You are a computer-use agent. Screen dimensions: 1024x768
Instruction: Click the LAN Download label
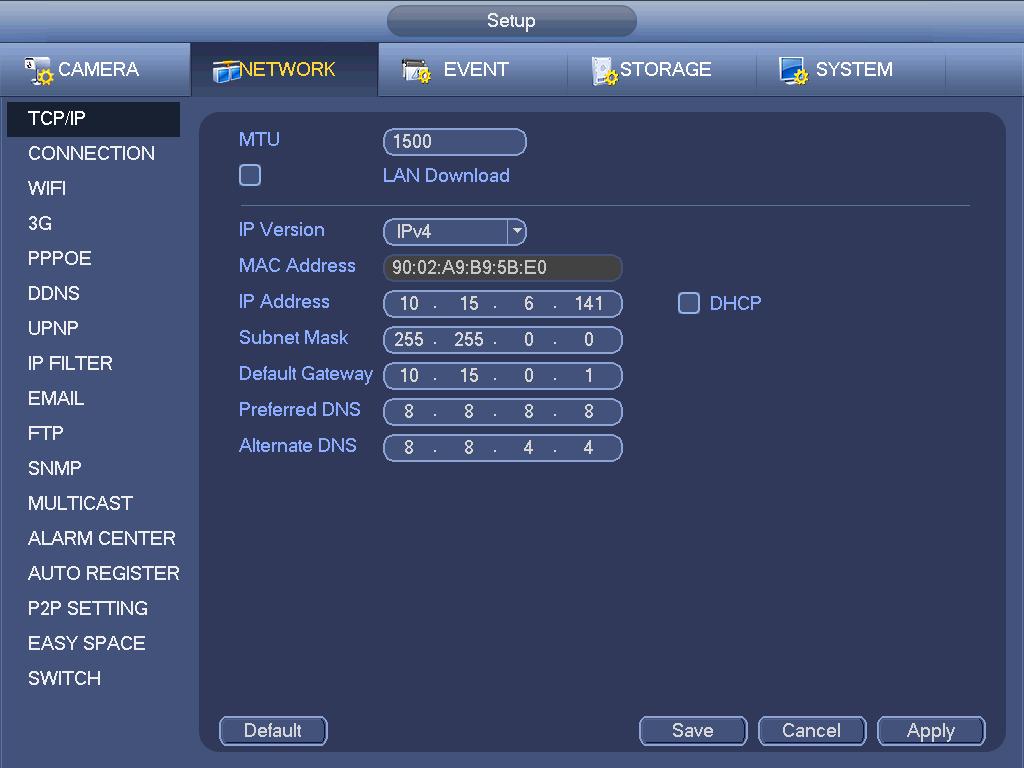coord(446,176)
